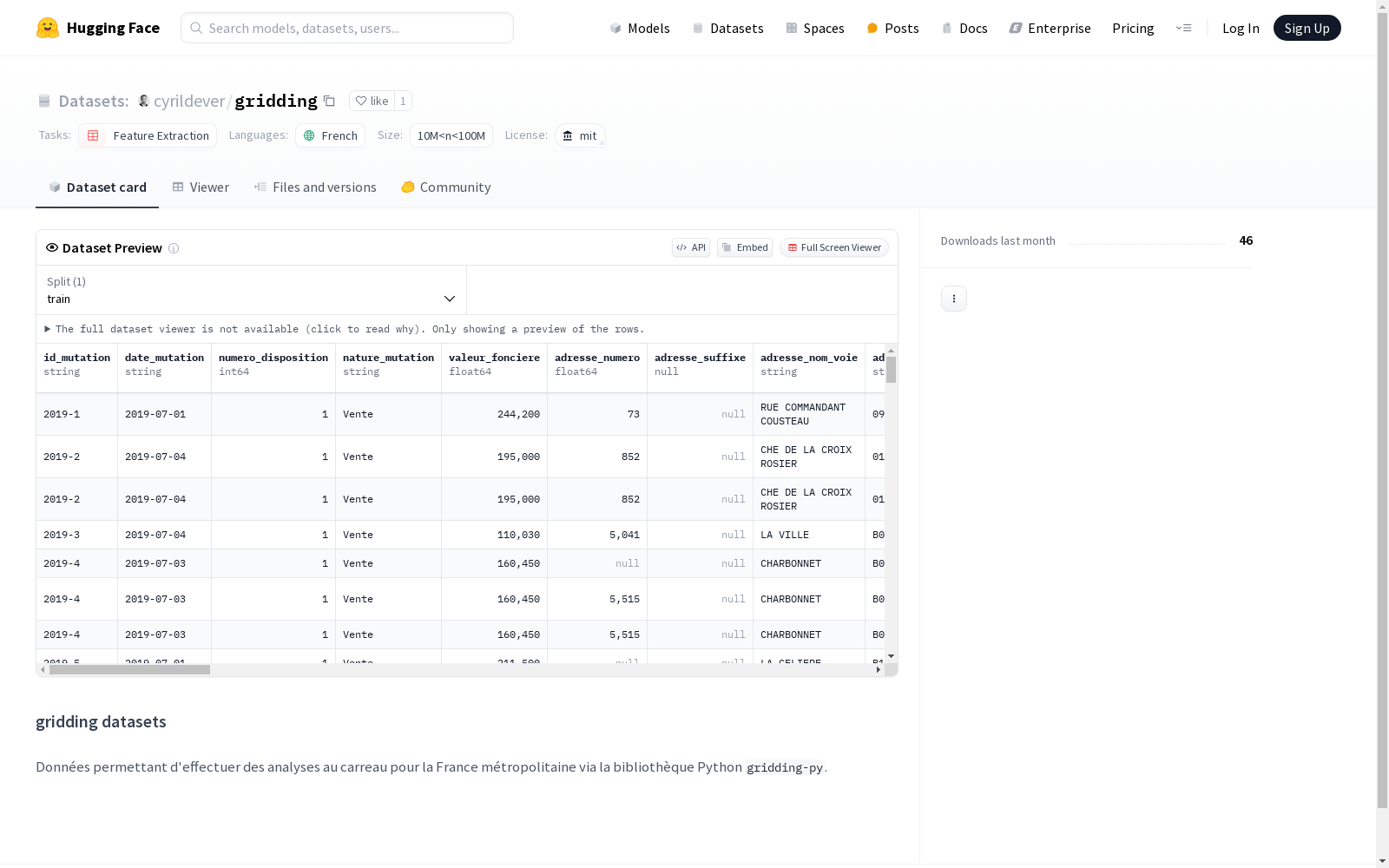The height and width of the screenshot is (868, 1389).
Task: Click table vertical scrollbar down arrow
Action: click(892, 656)
